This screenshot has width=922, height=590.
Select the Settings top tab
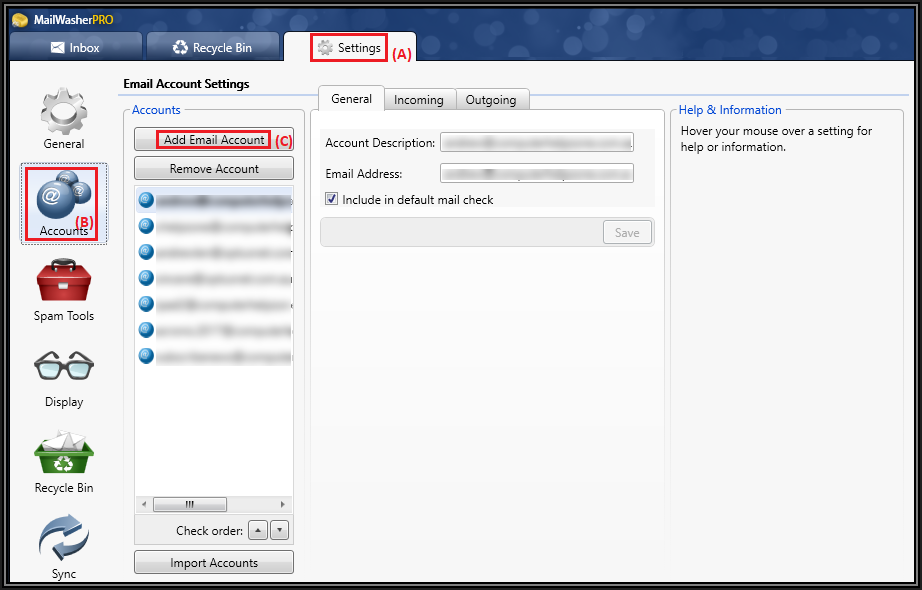349,48
